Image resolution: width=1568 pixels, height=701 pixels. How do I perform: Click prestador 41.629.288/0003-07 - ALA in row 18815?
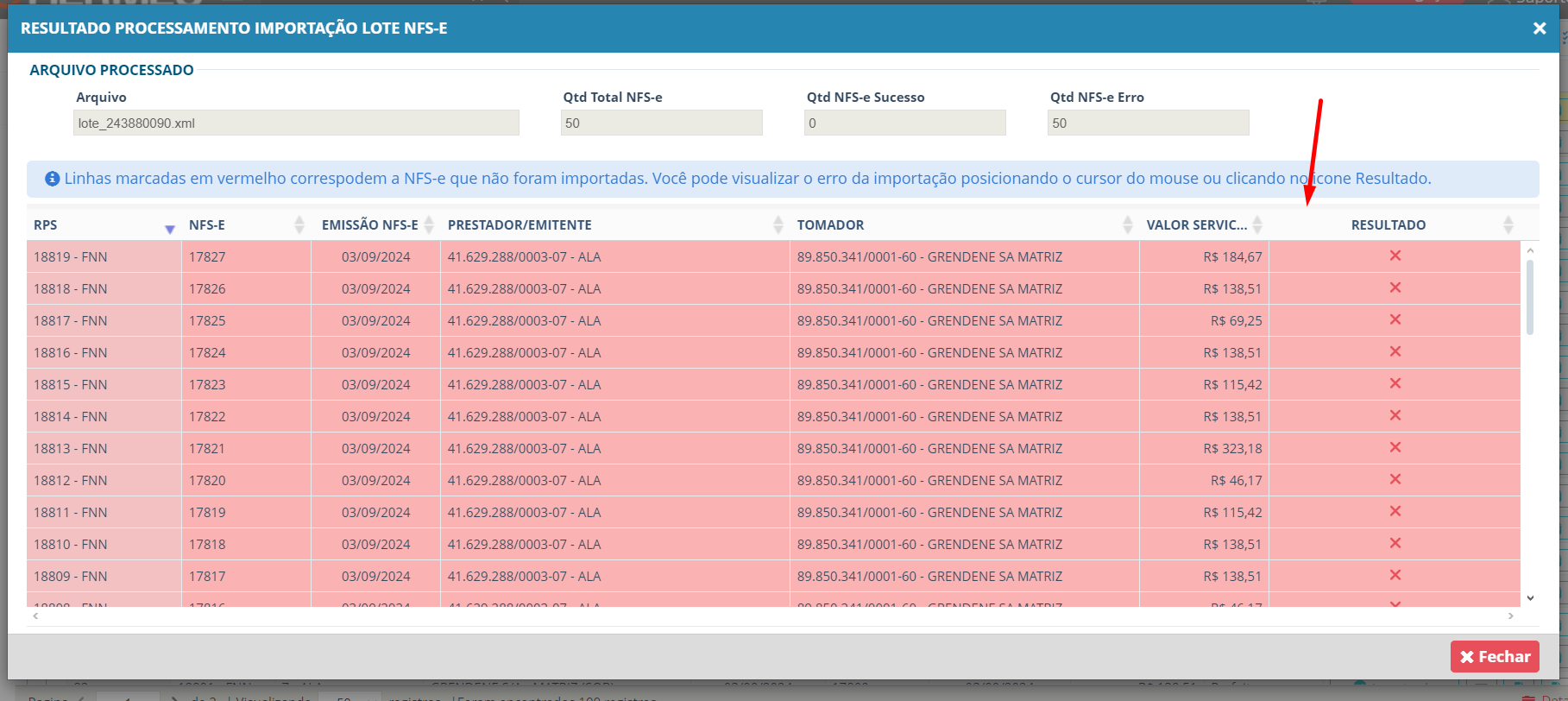coord(524,384)
